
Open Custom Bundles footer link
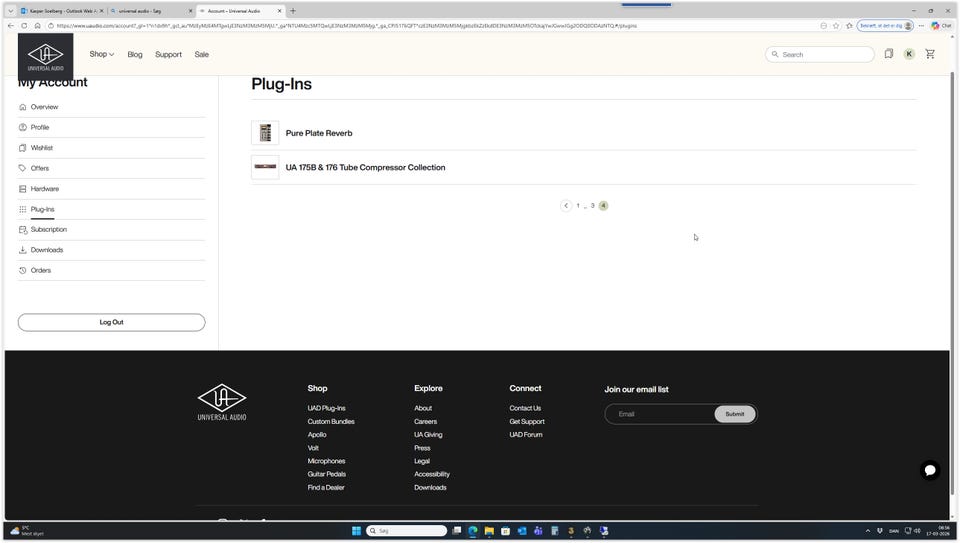click(331, 422)
